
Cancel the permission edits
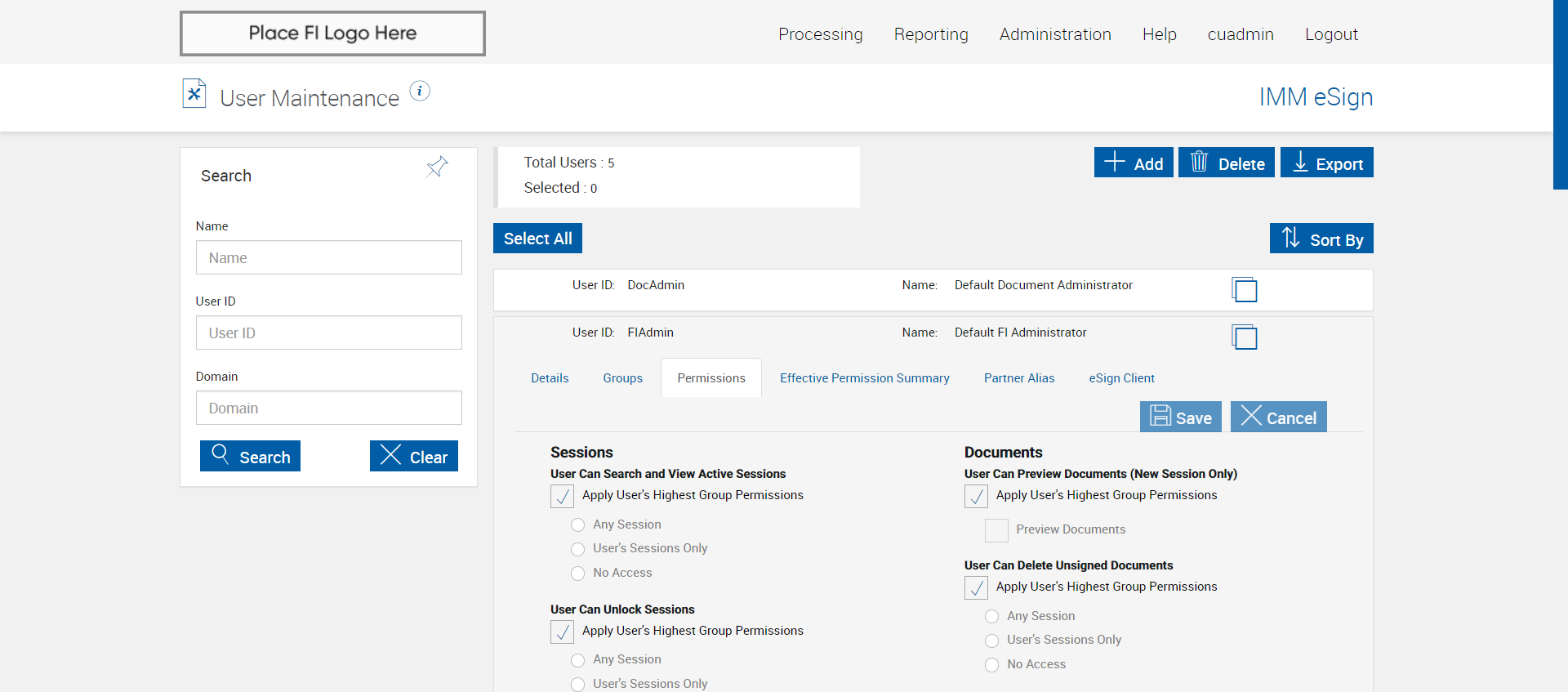coord(1278,417)
